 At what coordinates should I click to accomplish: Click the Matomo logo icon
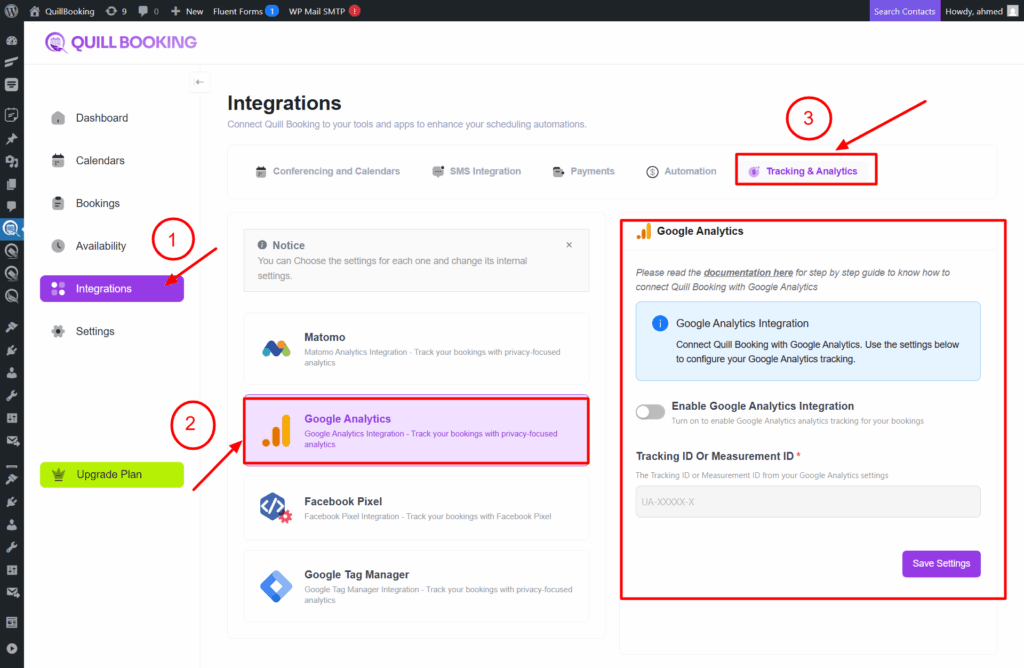click(276, 349)
